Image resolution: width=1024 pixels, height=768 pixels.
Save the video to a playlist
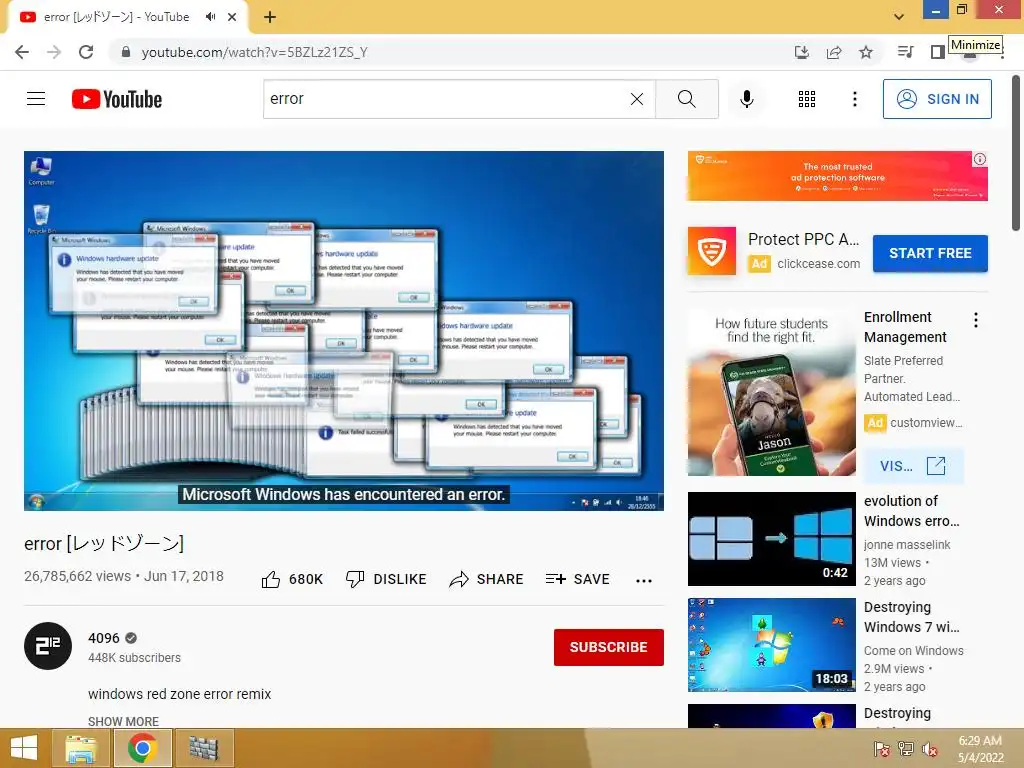[578, 579]
